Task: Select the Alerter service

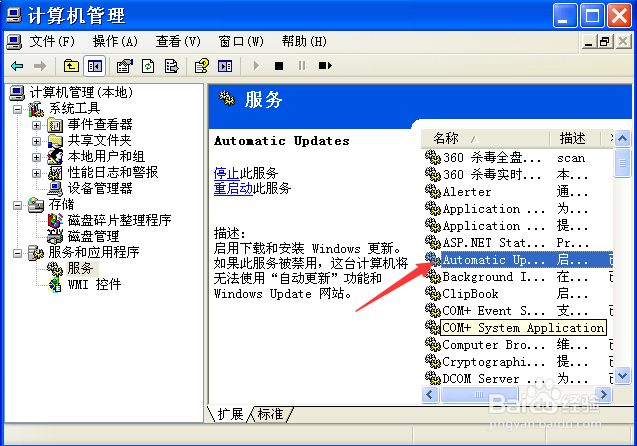Action: click(x=518, y=192)
